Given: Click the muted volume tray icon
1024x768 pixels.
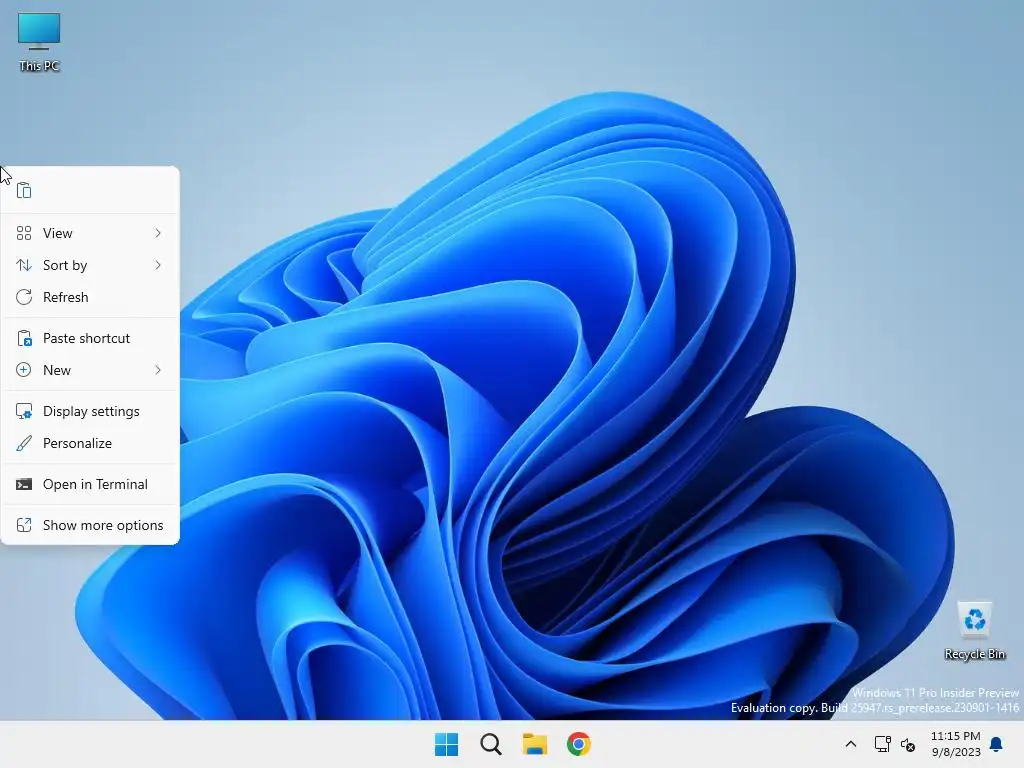Looking at the screenshot, I should pos(908,744).
